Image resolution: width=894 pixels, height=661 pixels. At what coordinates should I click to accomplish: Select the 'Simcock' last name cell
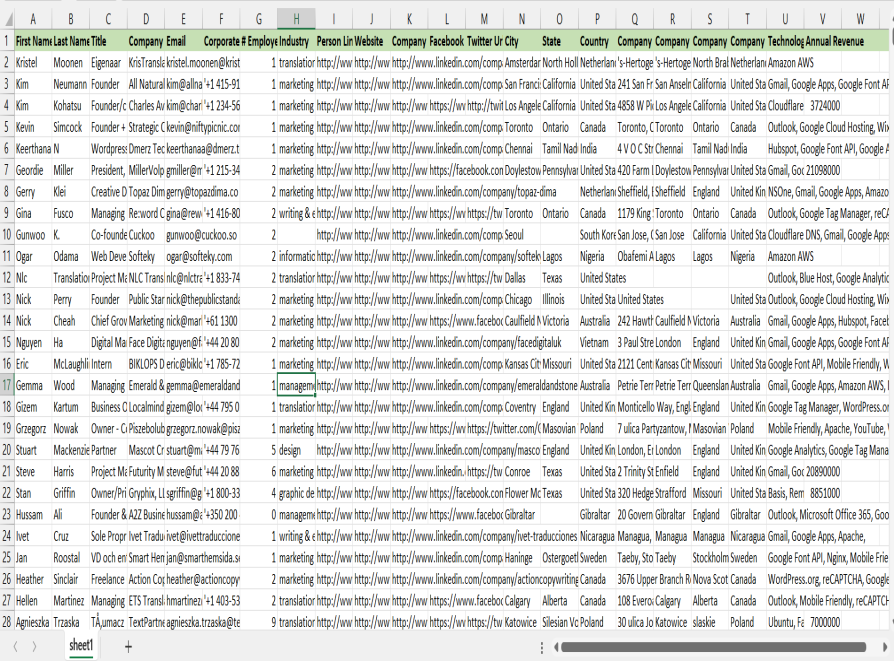(71, 127)
